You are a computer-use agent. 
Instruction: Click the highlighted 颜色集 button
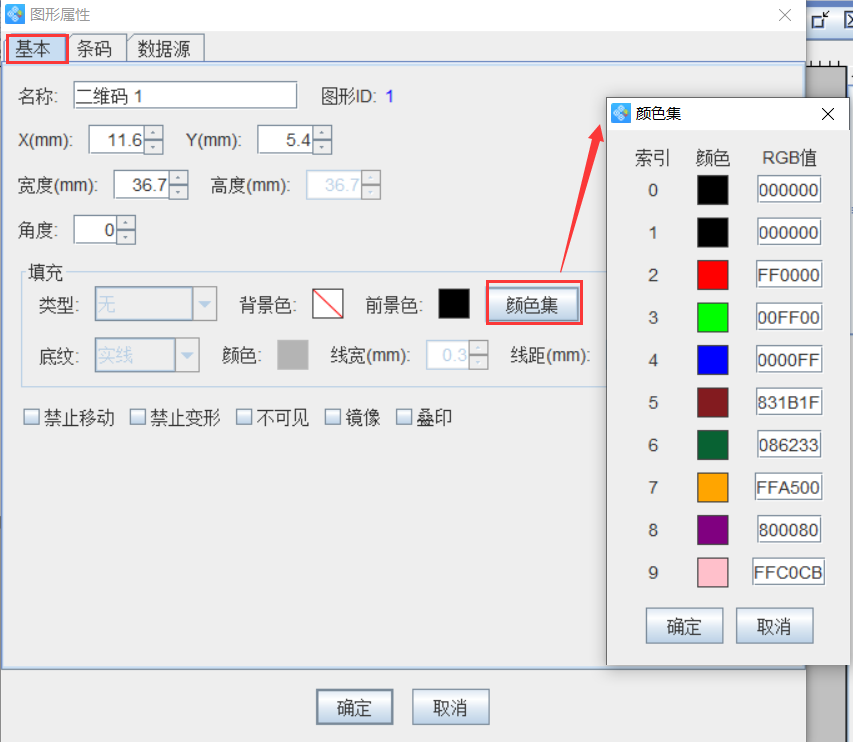pos(533,303)
